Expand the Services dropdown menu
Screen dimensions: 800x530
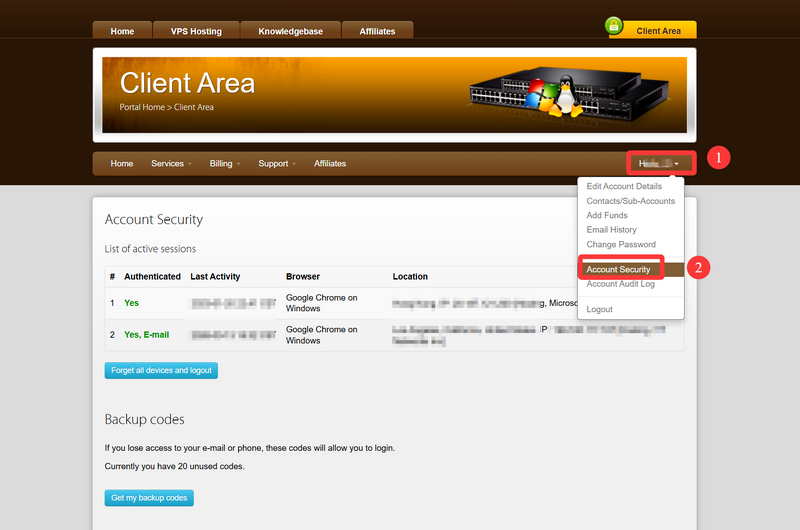pos(172,163)
